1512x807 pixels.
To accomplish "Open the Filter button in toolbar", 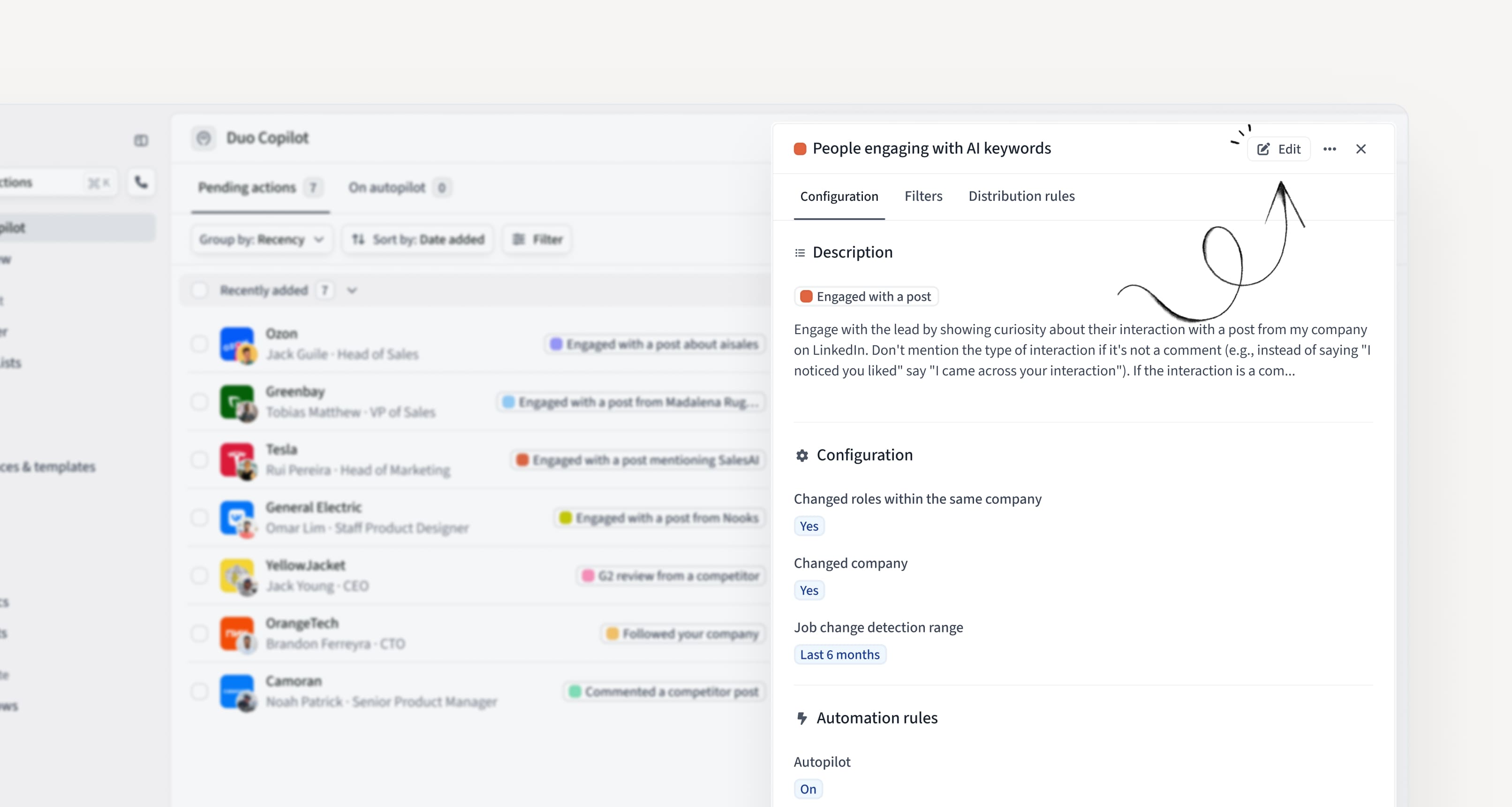I will pyautogui.click(x=537, y=239).
